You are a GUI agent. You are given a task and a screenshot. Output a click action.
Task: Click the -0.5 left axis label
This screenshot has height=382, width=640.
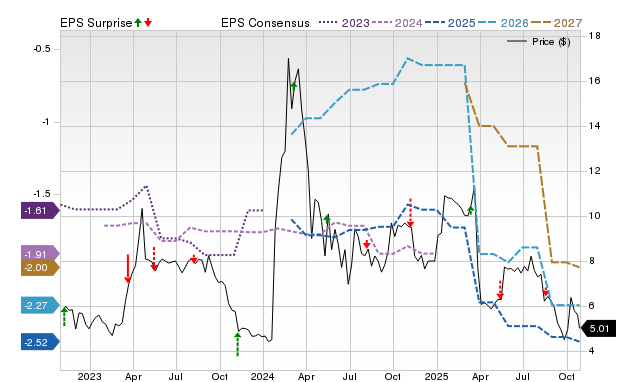(42, 49)
